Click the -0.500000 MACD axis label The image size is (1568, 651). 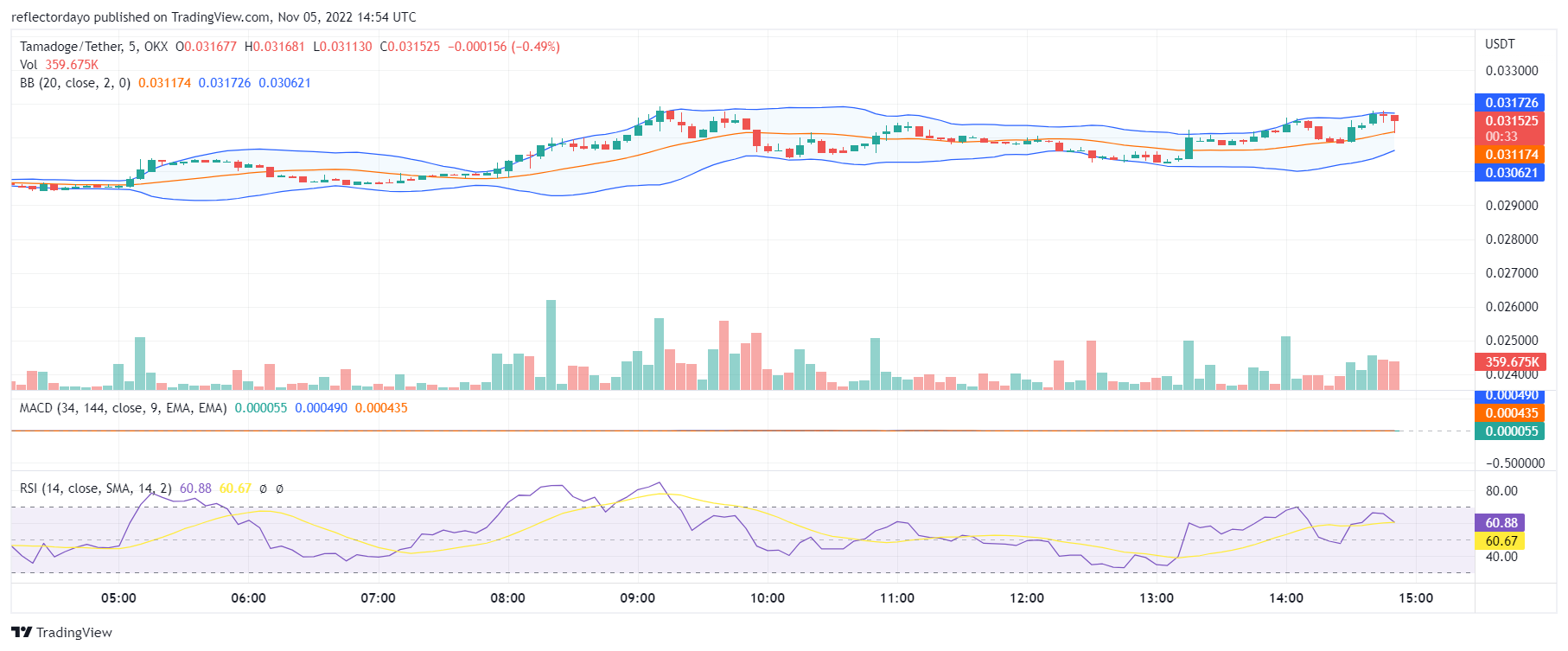point(1514,463)
